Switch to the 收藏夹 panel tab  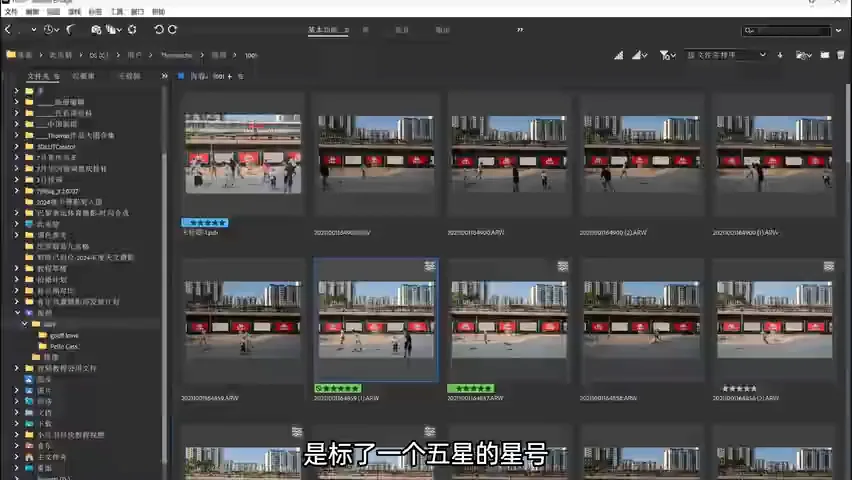point(83,76)
